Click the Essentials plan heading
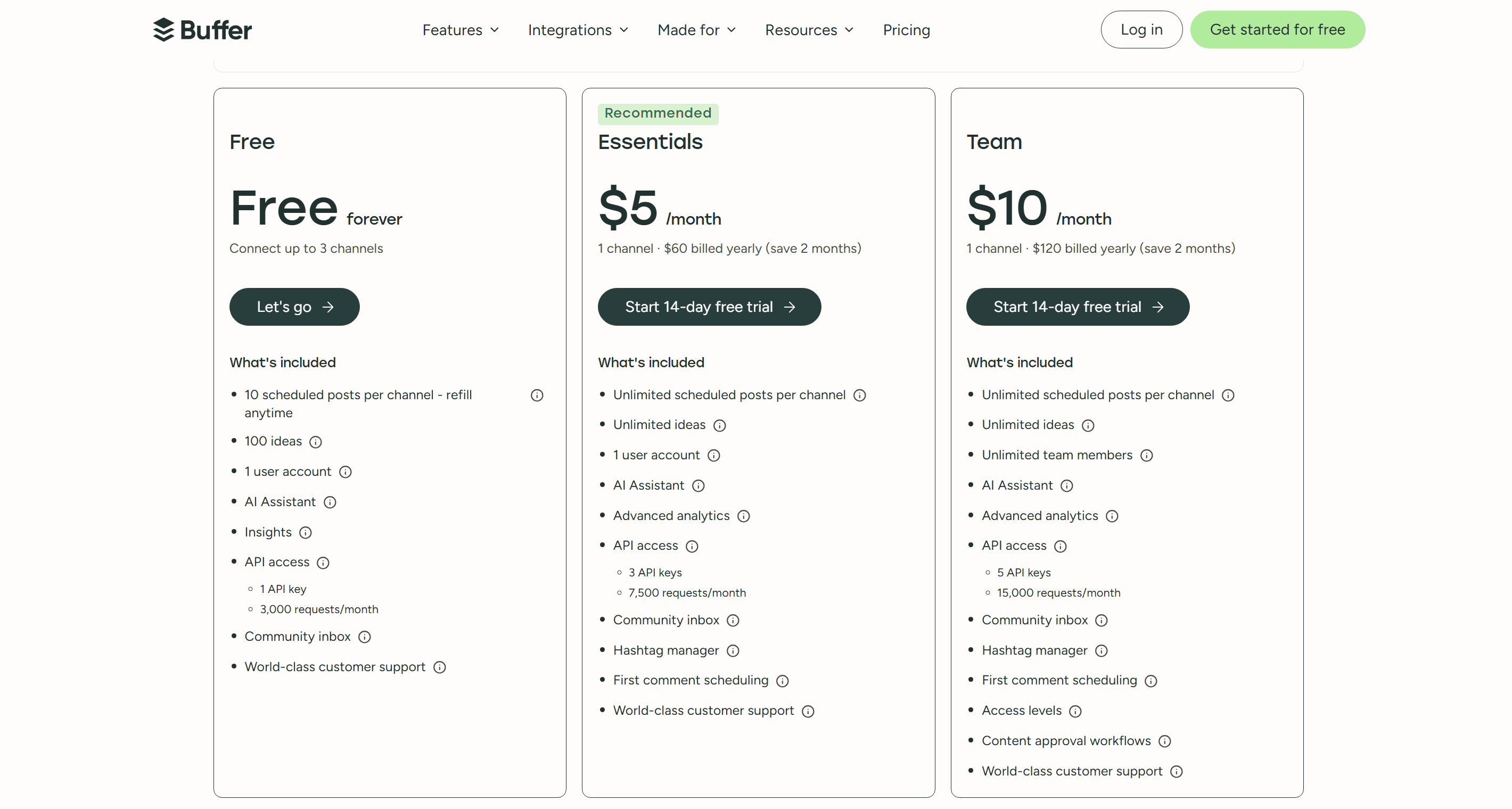Image resolution: width=1512 pixels, height=809 pixels. click(650, 142)
